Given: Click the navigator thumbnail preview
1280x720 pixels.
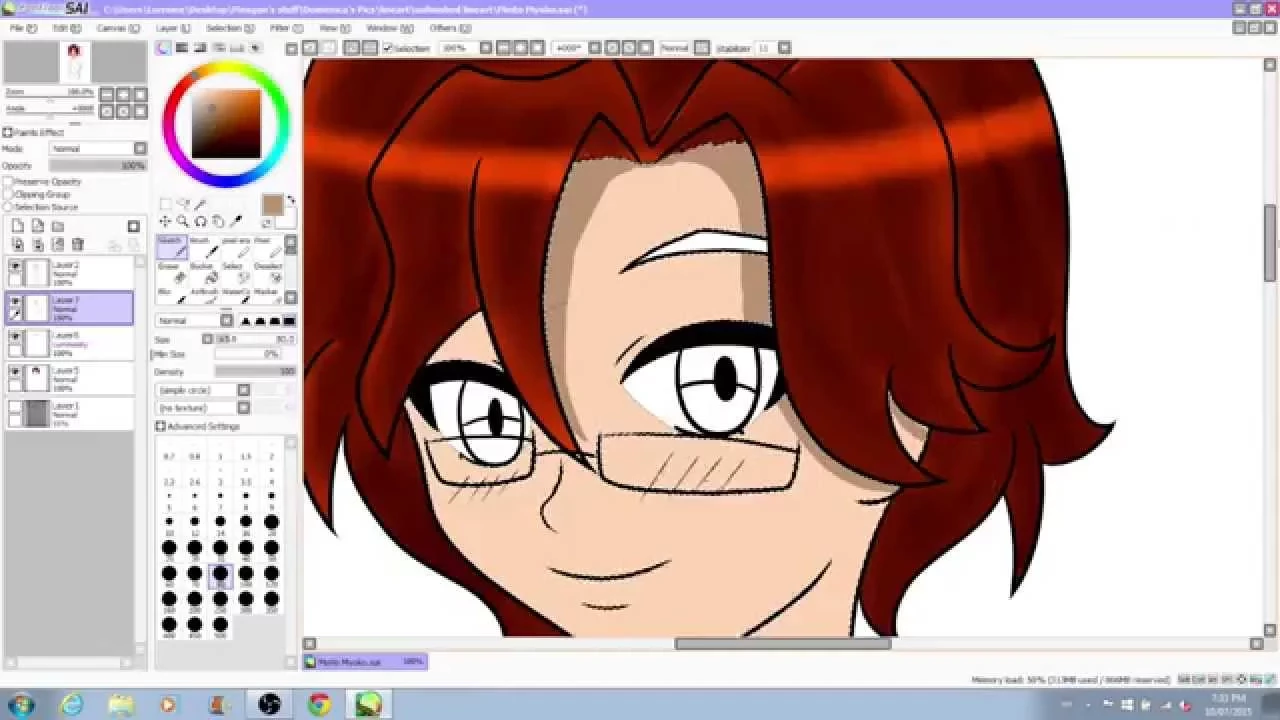Looking at the screenshot, I should 74,62.
